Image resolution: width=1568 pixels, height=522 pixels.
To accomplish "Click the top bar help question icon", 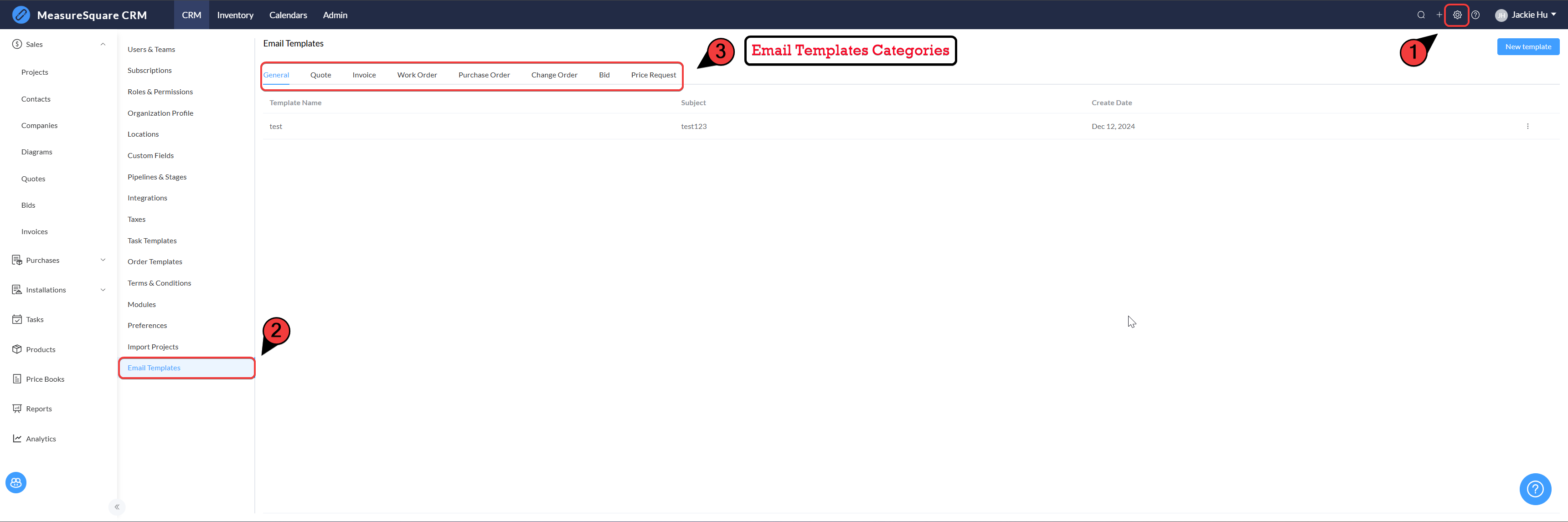I will 1475,15.
